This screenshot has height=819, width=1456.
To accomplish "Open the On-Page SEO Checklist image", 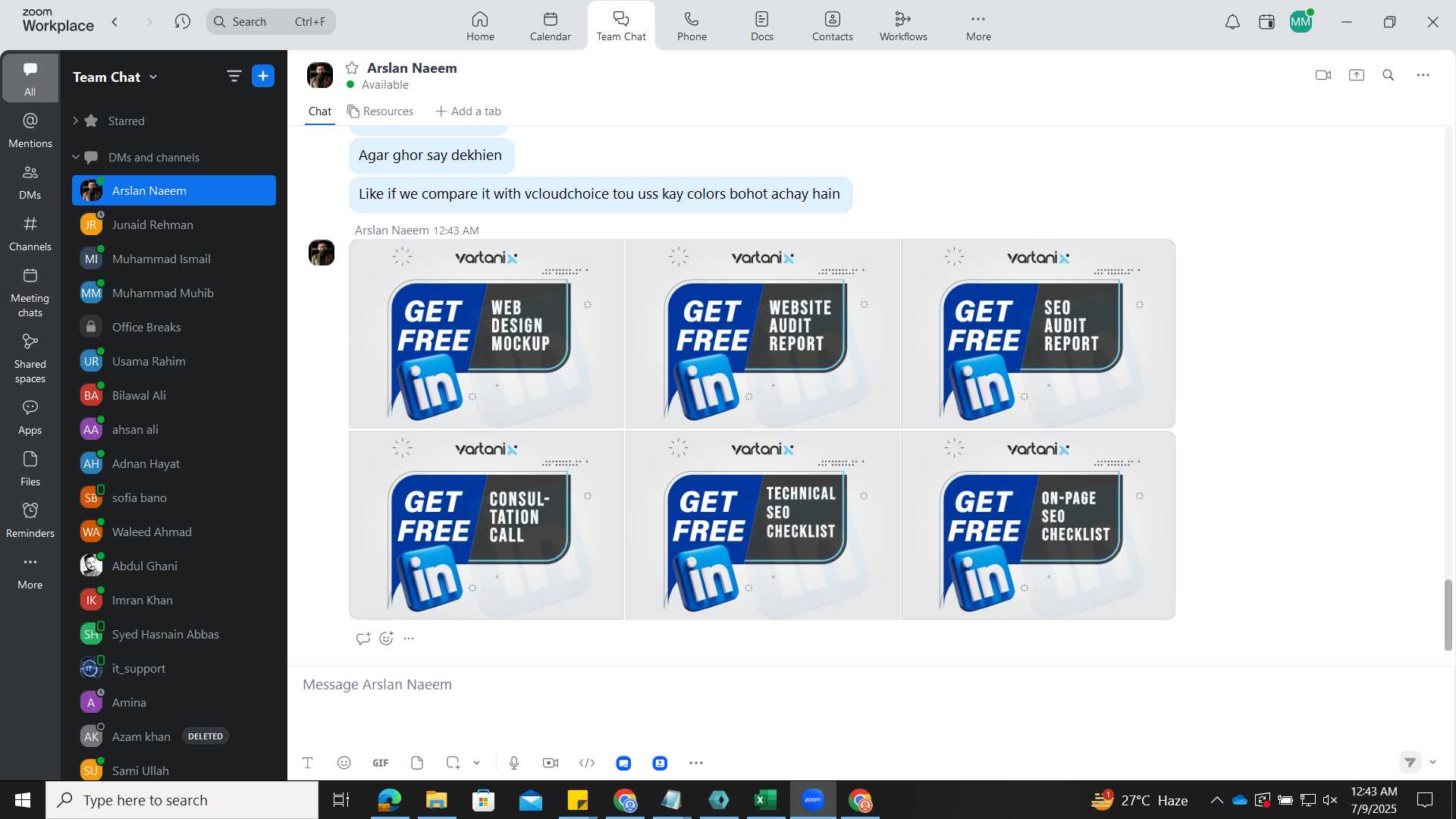I will coord(1038,525).
